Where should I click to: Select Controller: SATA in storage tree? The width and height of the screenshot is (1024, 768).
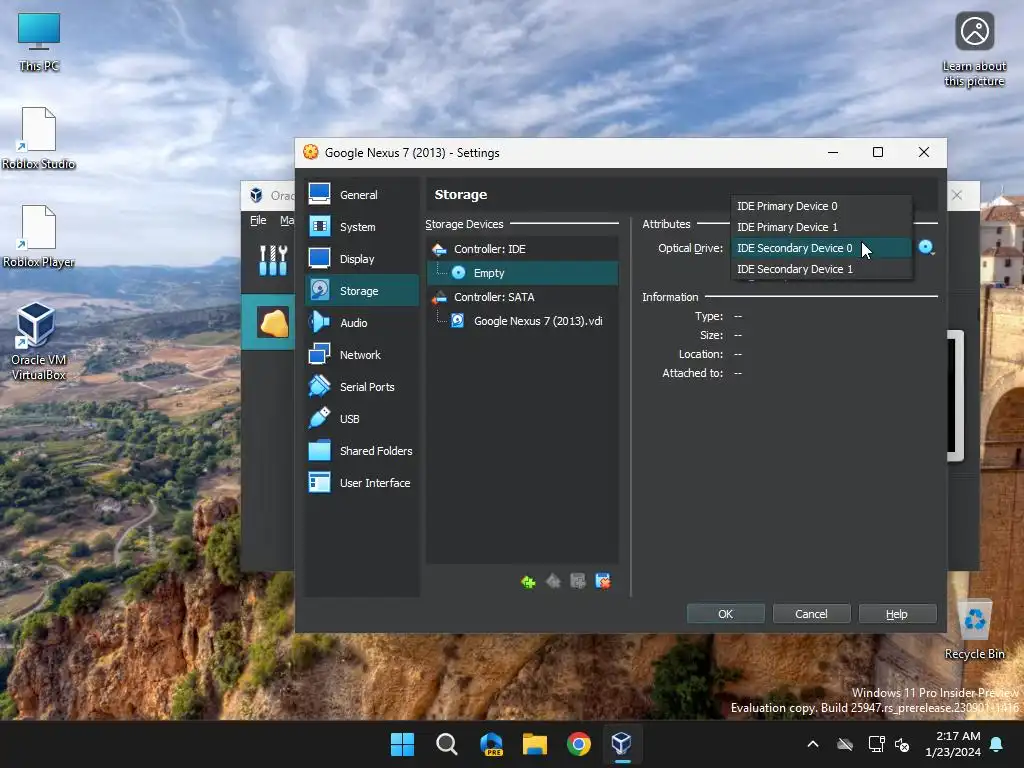tap(522, 297)
